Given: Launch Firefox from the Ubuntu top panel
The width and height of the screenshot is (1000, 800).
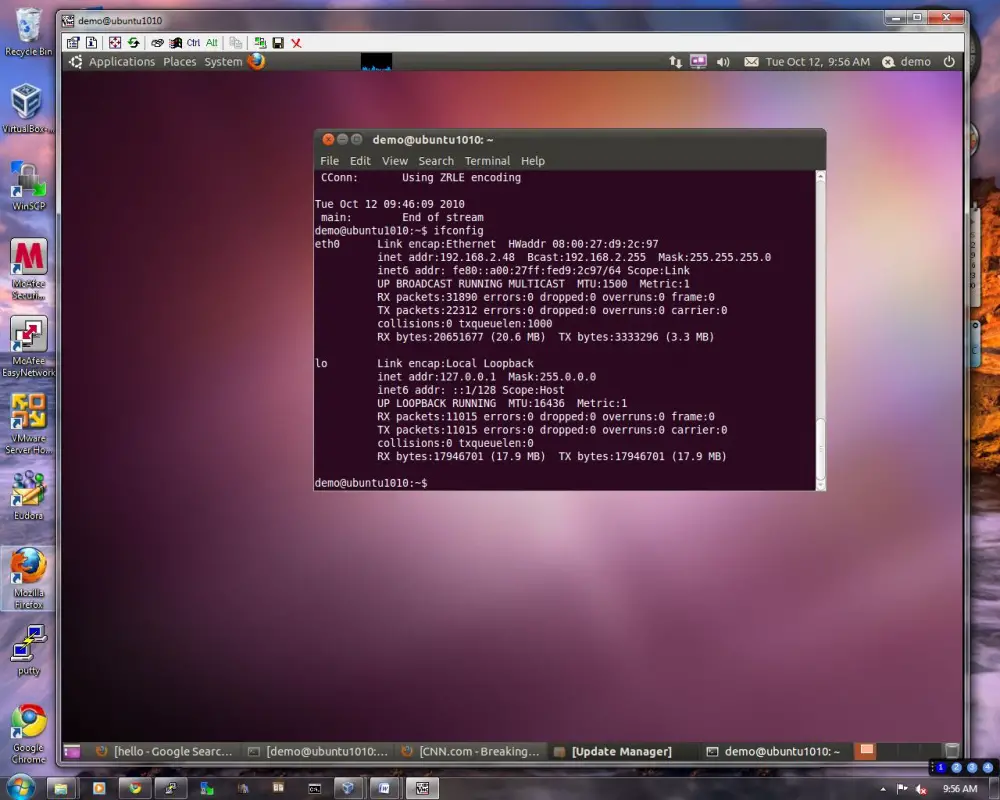Looking at the screenshot, I should [257, 61].
